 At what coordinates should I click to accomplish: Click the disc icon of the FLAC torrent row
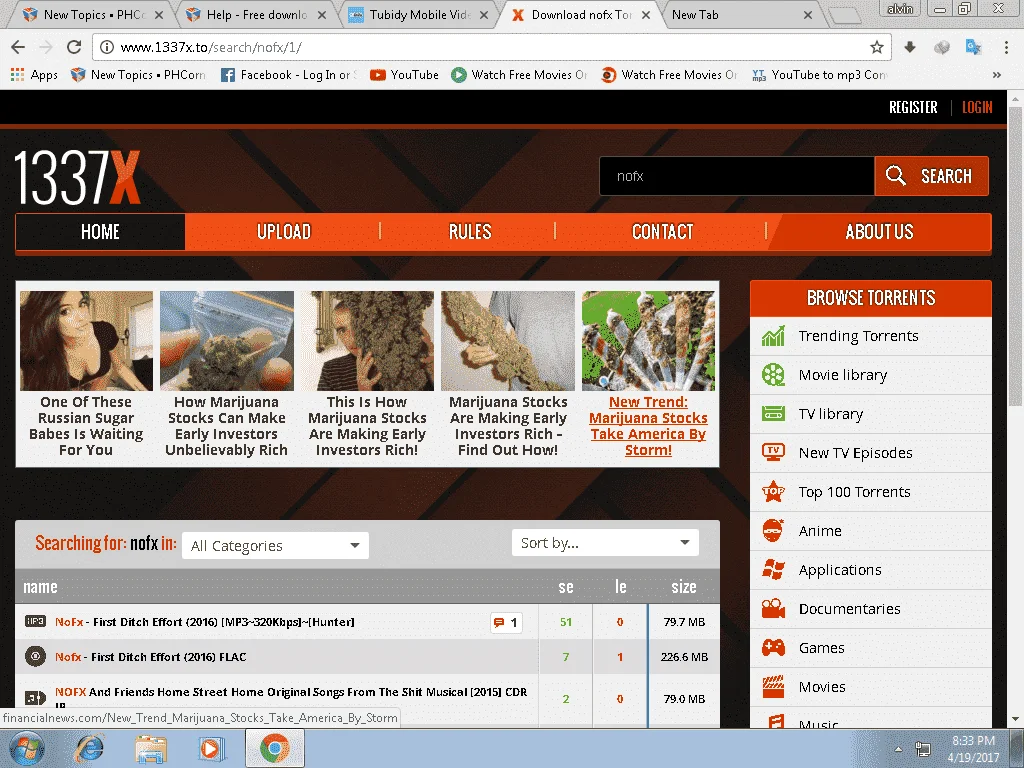pyautogui.click(x=35, y=656)
